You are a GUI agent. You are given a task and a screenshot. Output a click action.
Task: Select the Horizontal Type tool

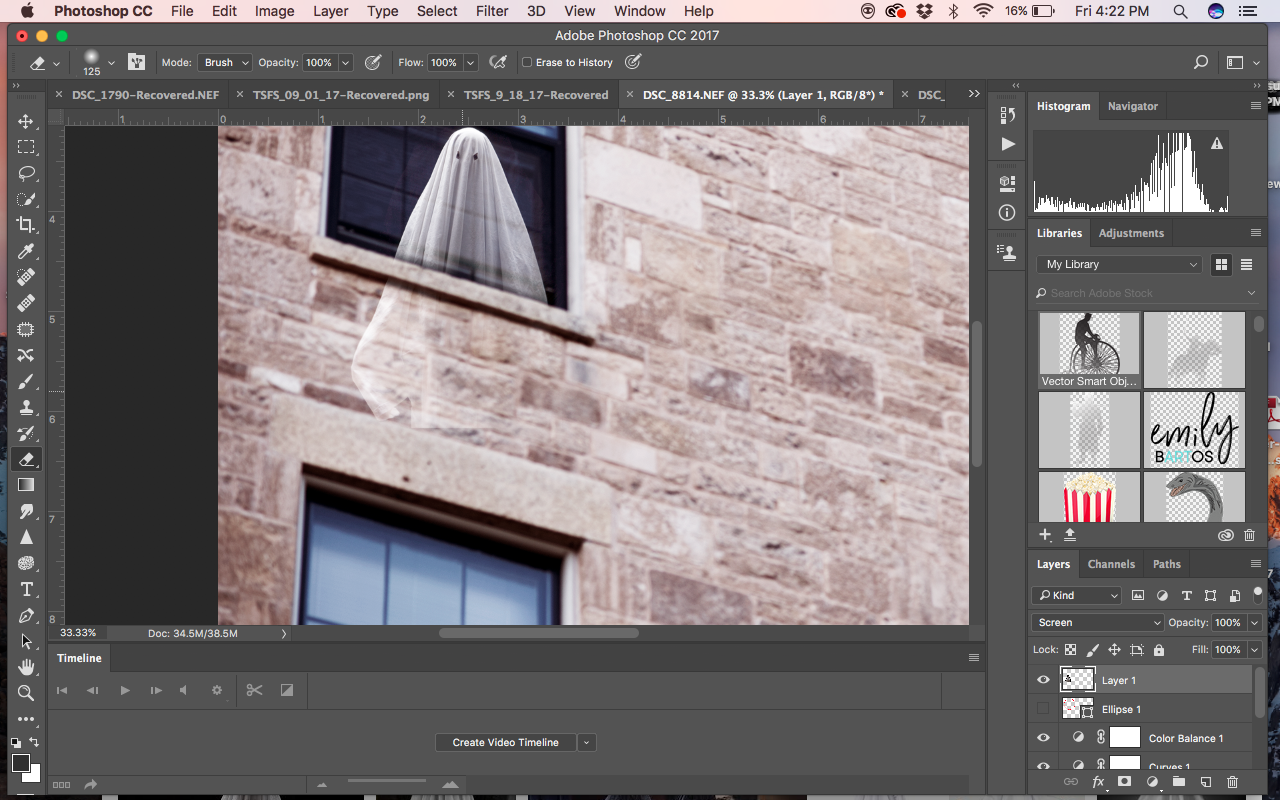(x=26, y=589)
